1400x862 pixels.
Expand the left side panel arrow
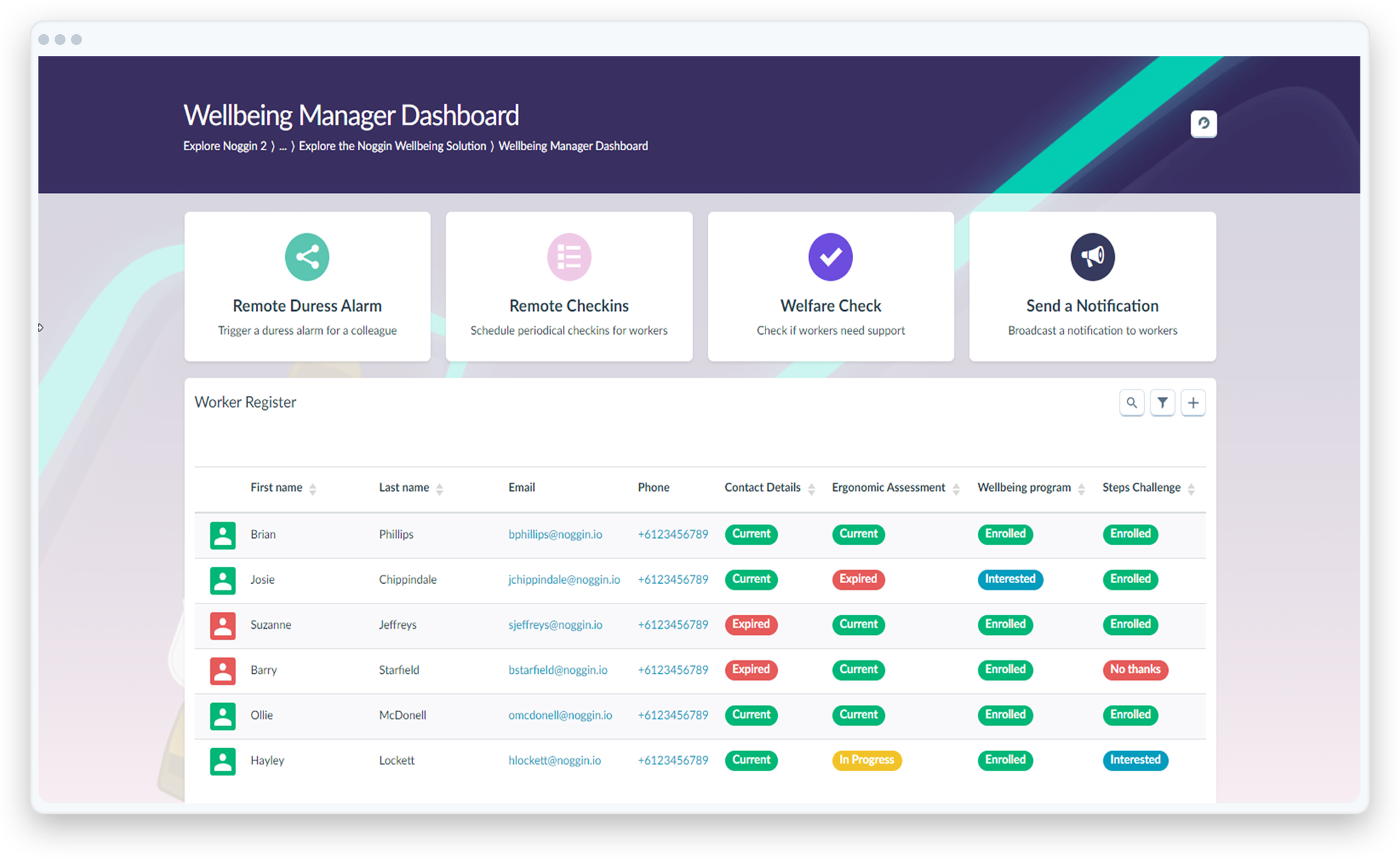(x=41, y=328)
